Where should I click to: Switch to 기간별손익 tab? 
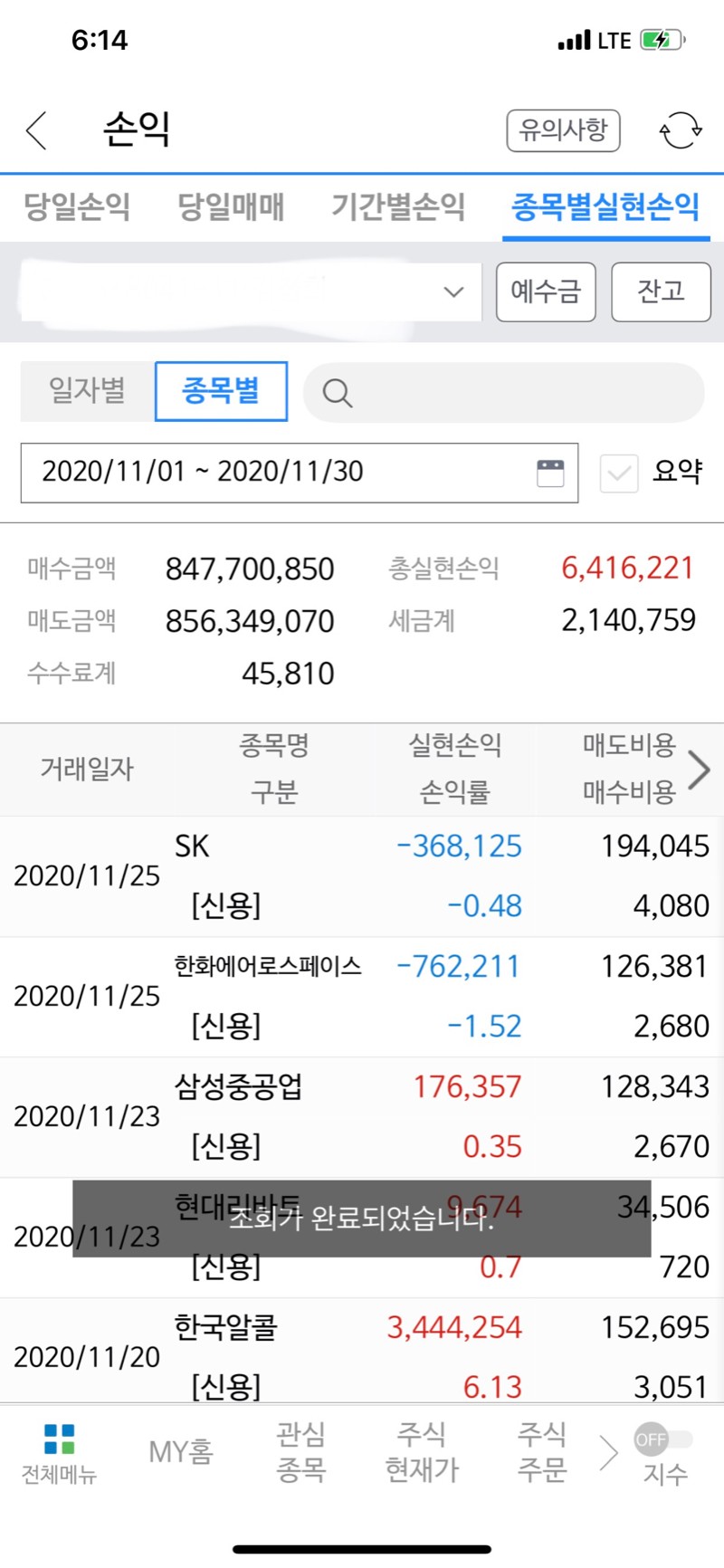(398, 206)
